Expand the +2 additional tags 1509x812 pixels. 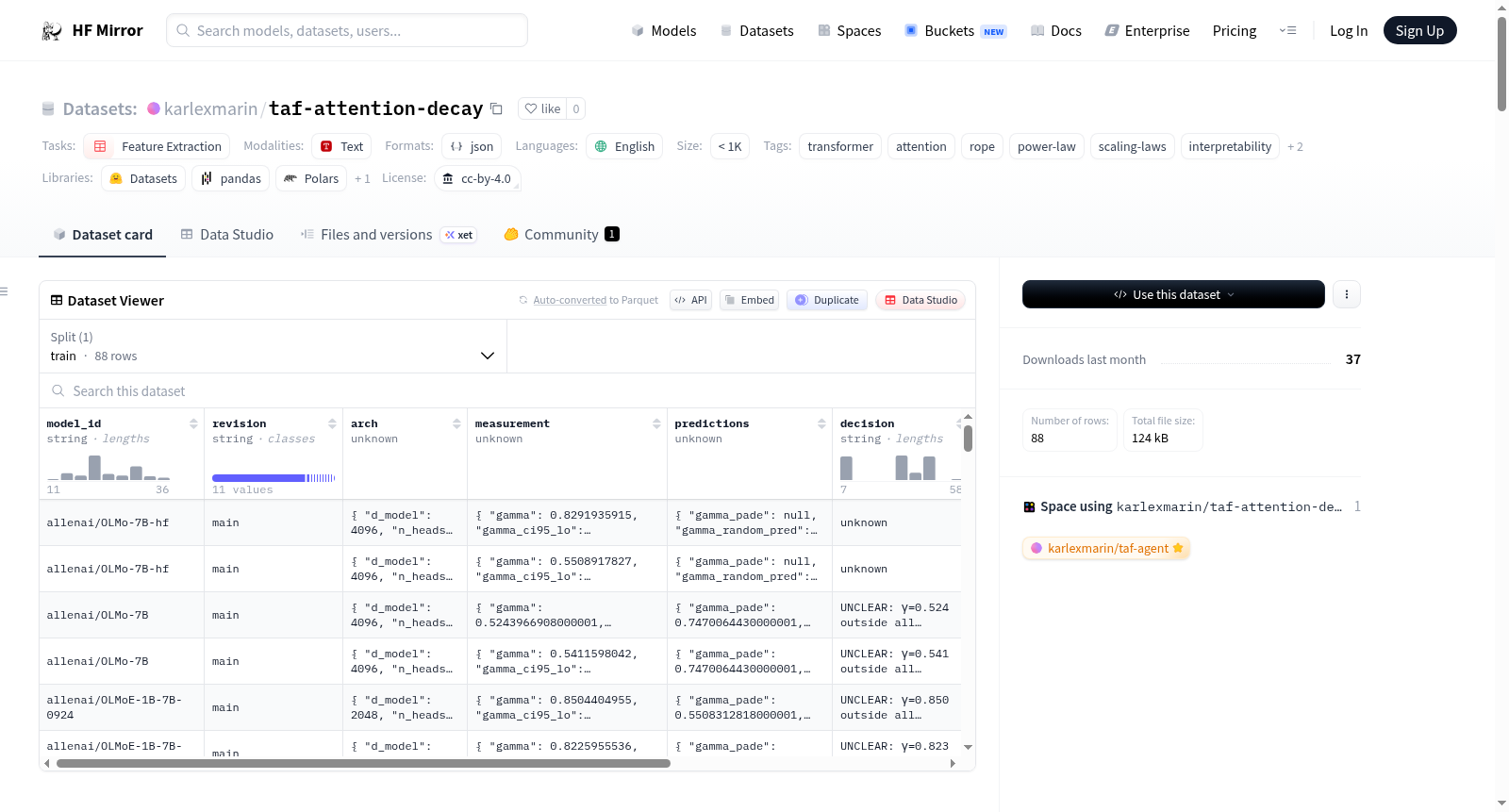pyautogui.click(x=1295, y=146)
